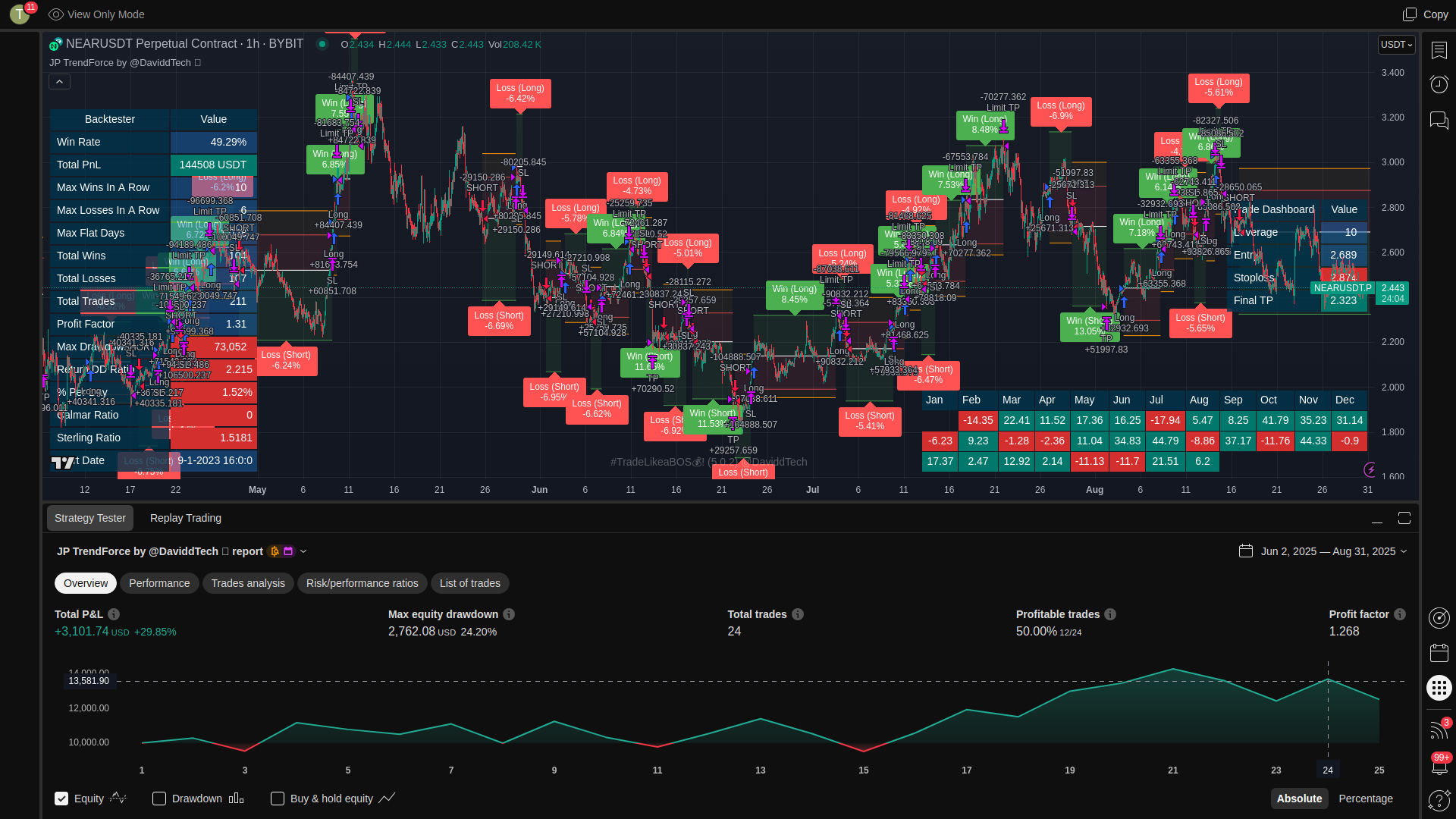Collapse the indicator legend with the chevron

[60, 81]
